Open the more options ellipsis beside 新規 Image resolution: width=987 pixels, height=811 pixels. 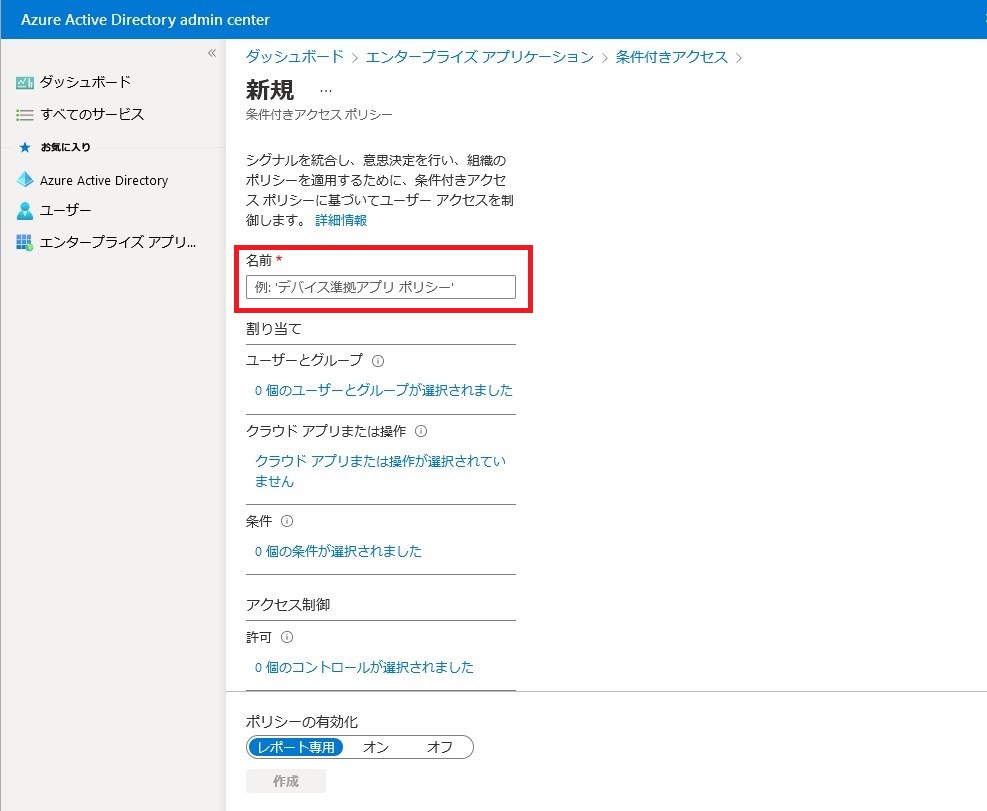pos(325,91)
